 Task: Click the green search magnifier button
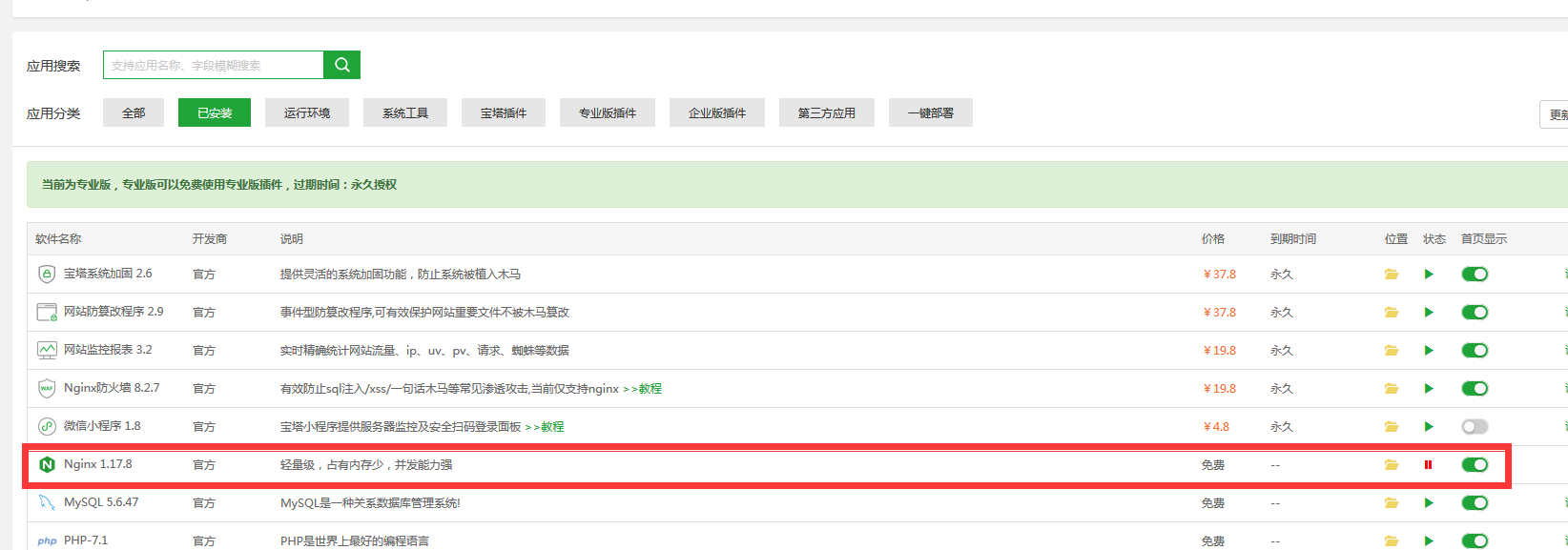point(341,65)
